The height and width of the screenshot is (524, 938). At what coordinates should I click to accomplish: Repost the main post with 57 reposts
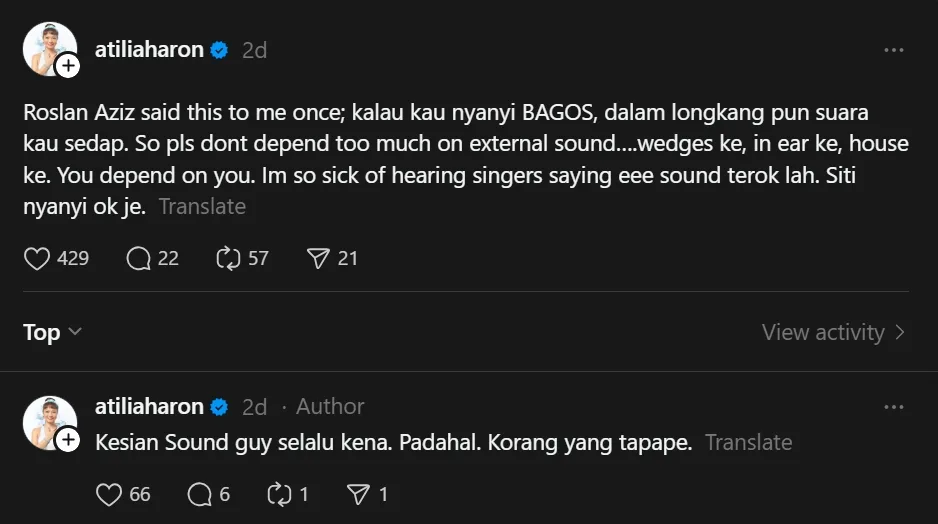(x=228, y=258)
